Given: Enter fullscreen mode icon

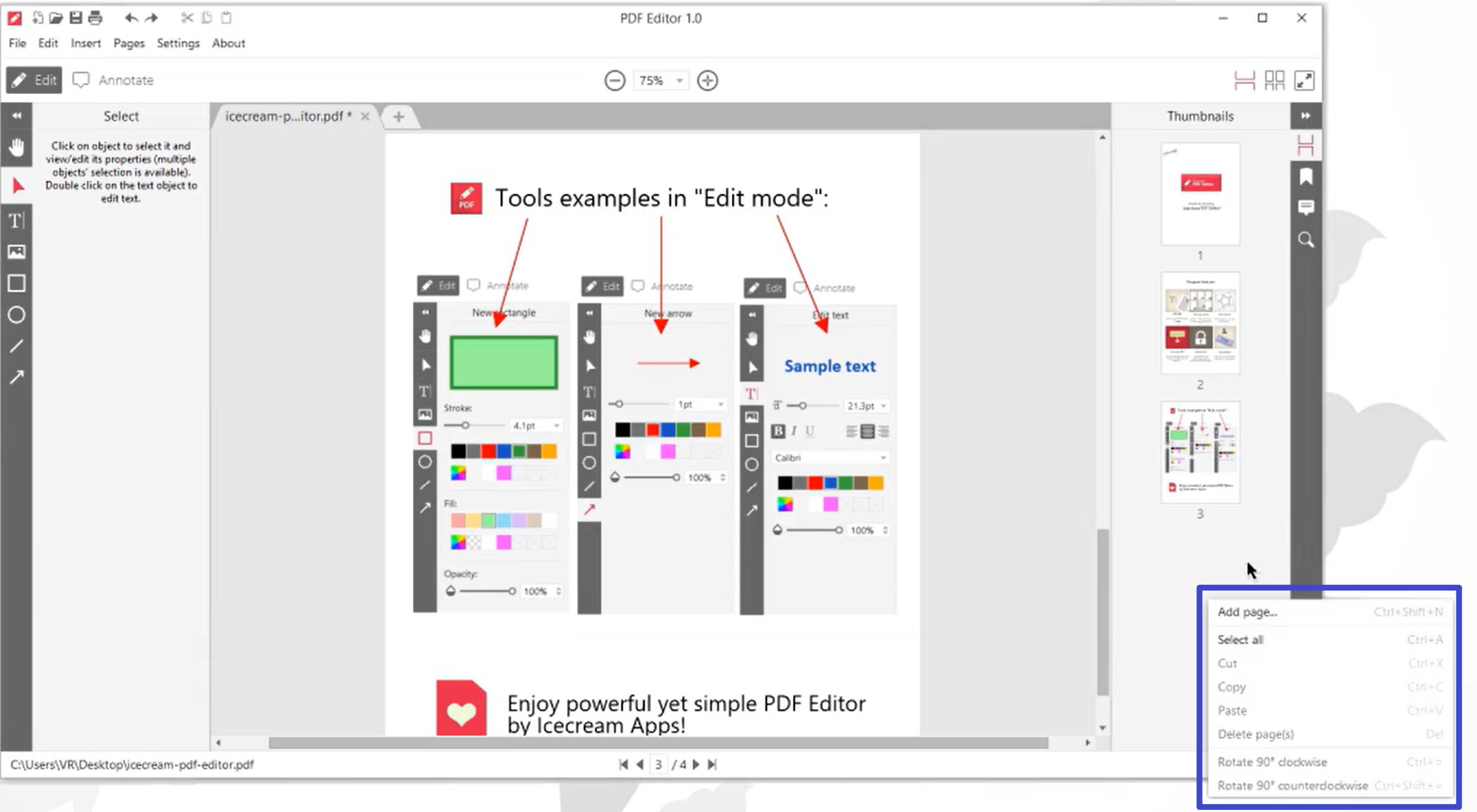Looking at the screenshot, I should pos(1304,80).
